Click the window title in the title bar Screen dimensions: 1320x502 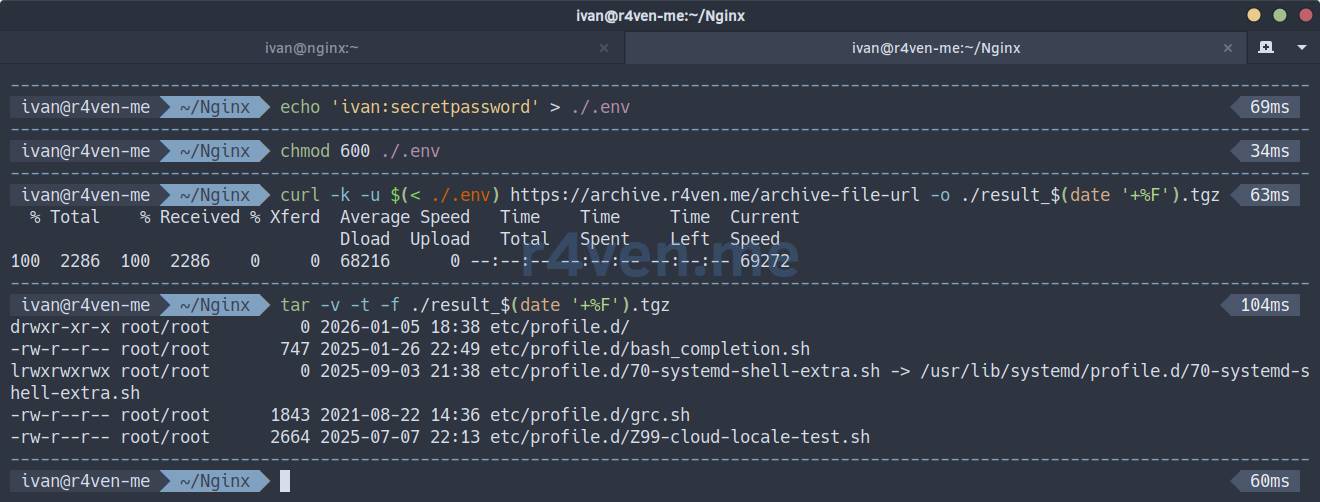click(660, 15)
